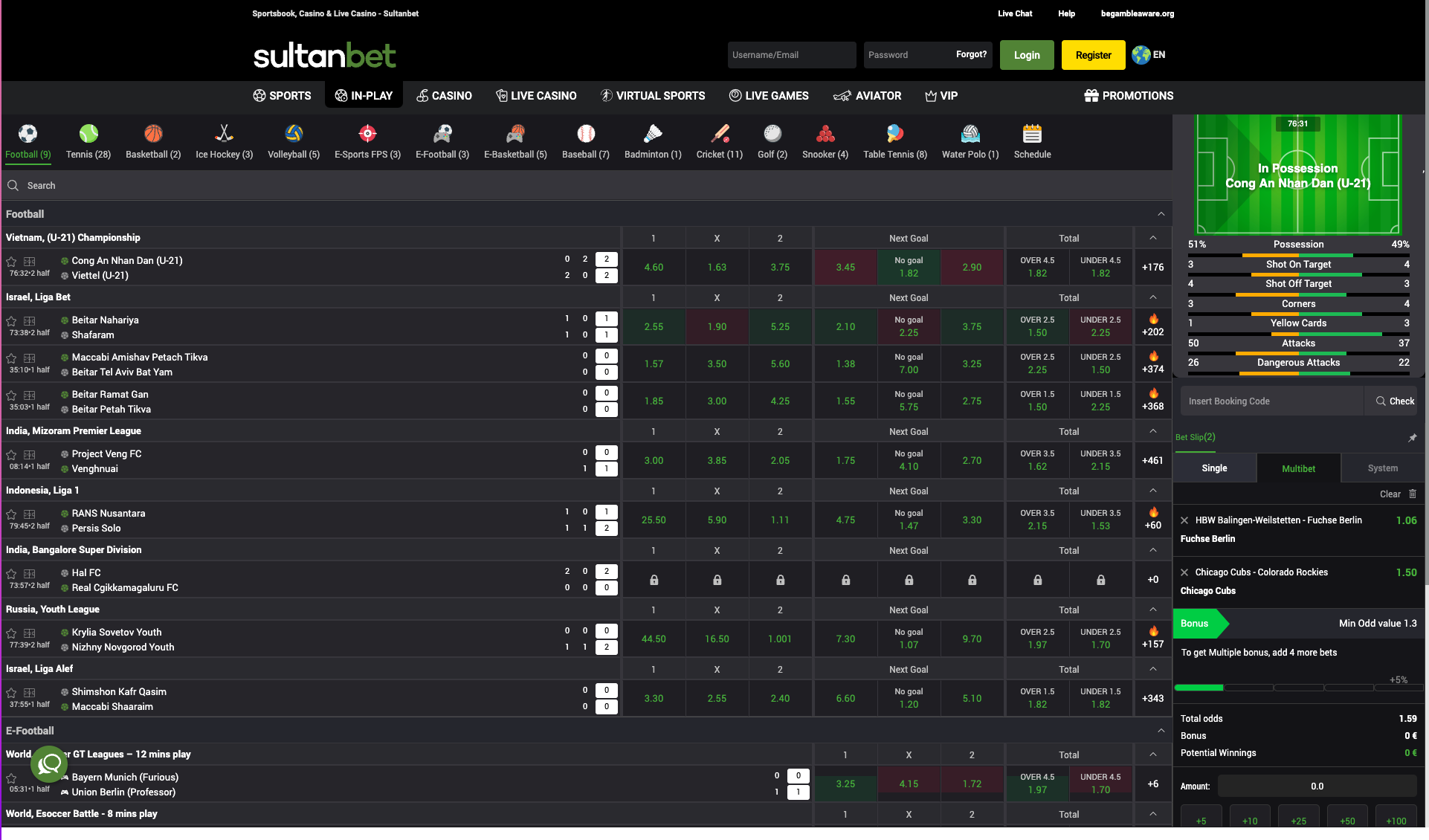This screenshot has width=1429, height=840.
Task: Toggle favorite for Project Veng FC match
Action: coord(11,455)
